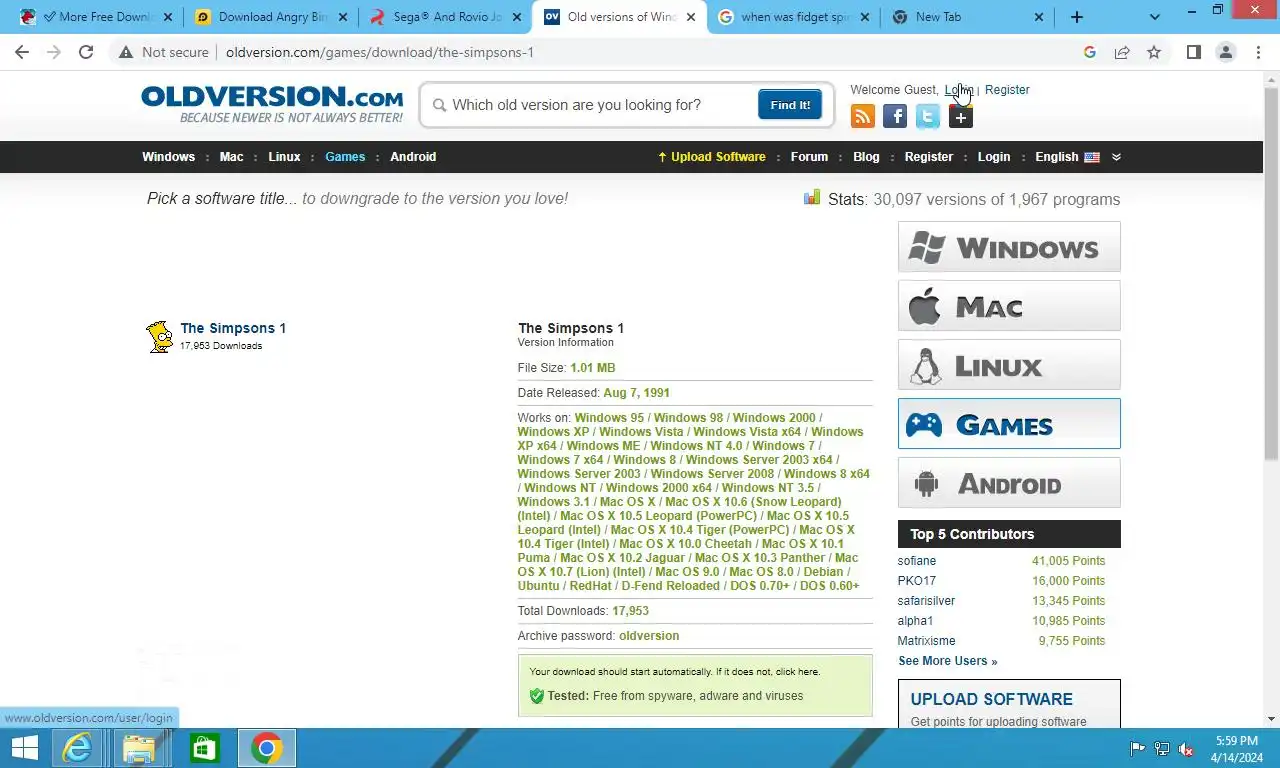
Task: Click Upload Software in nav bar
Action: coord(711,157)
